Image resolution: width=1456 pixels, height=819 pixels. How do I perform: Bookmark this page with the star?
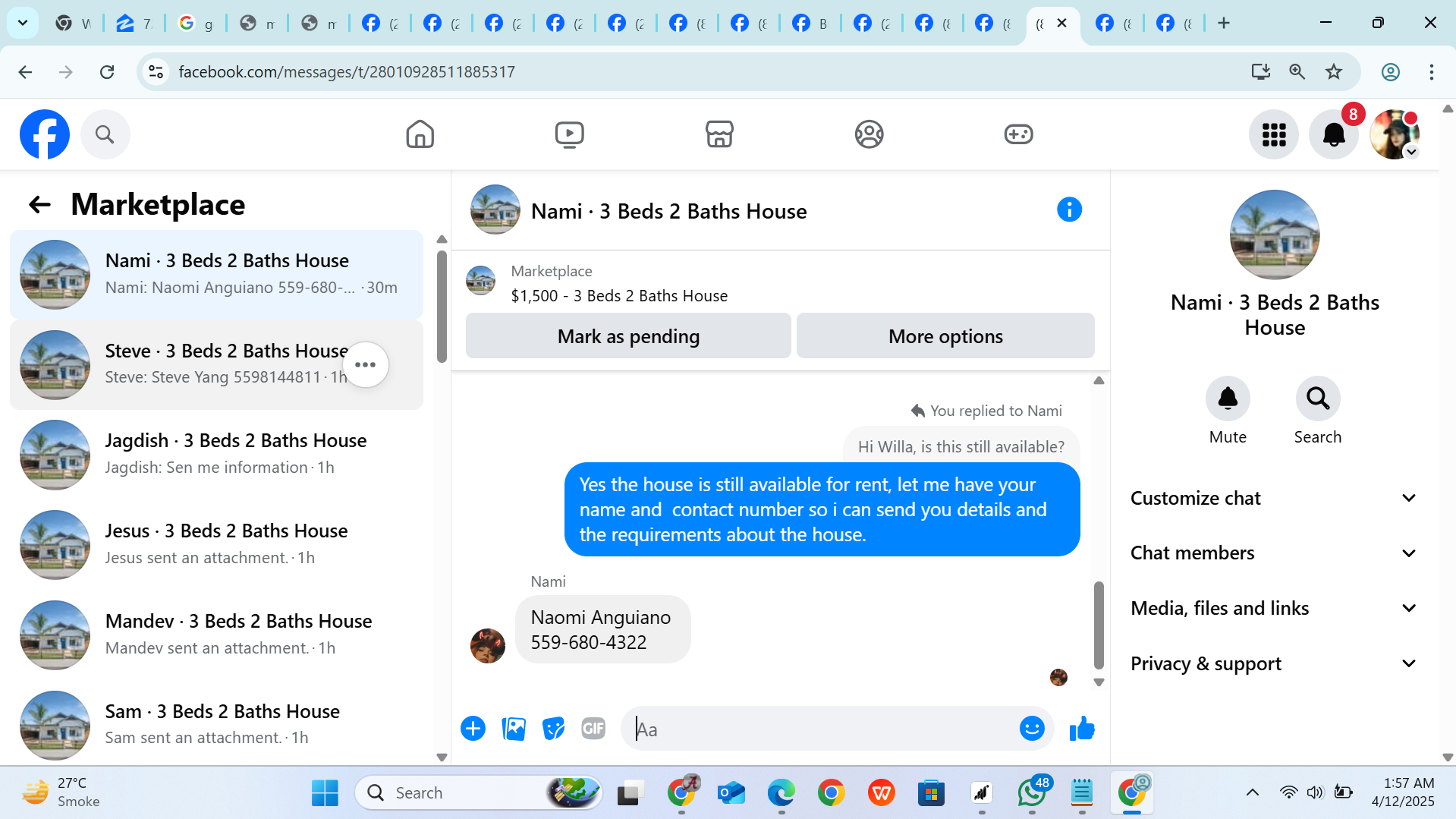point(1334,72)
